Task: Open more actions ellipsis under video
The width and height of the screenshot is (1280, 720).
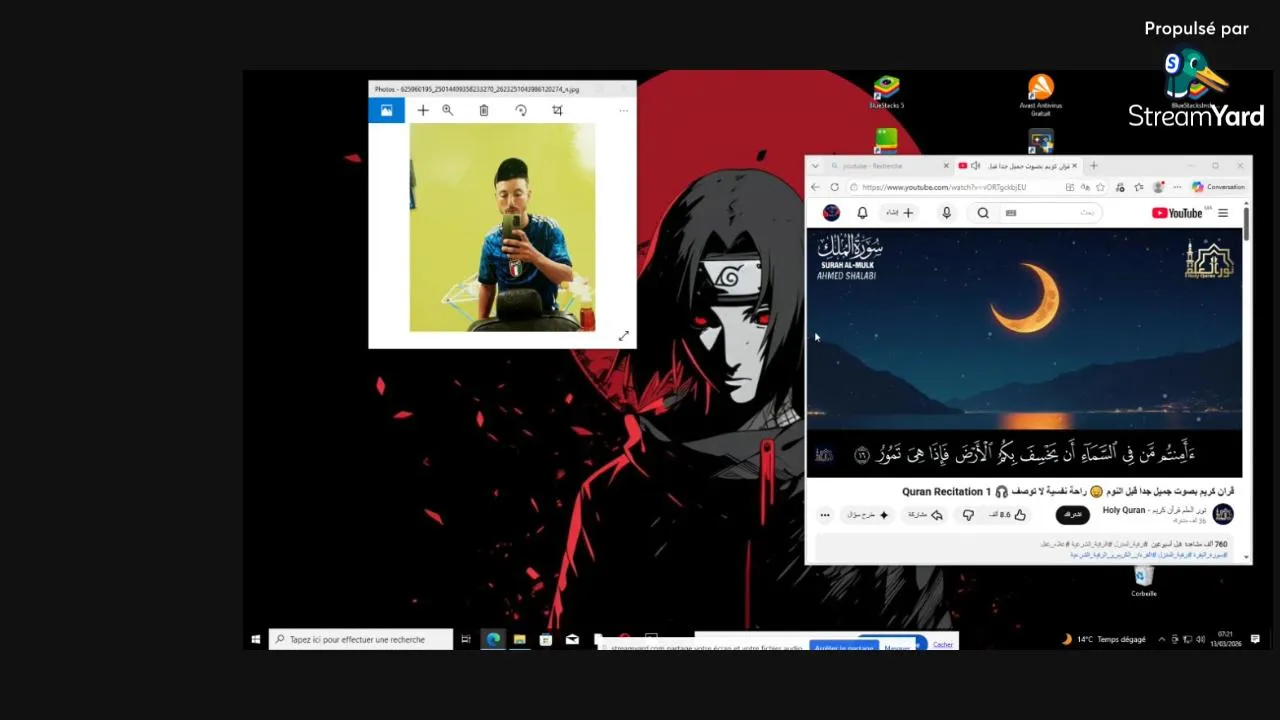Action: (825, 515)
